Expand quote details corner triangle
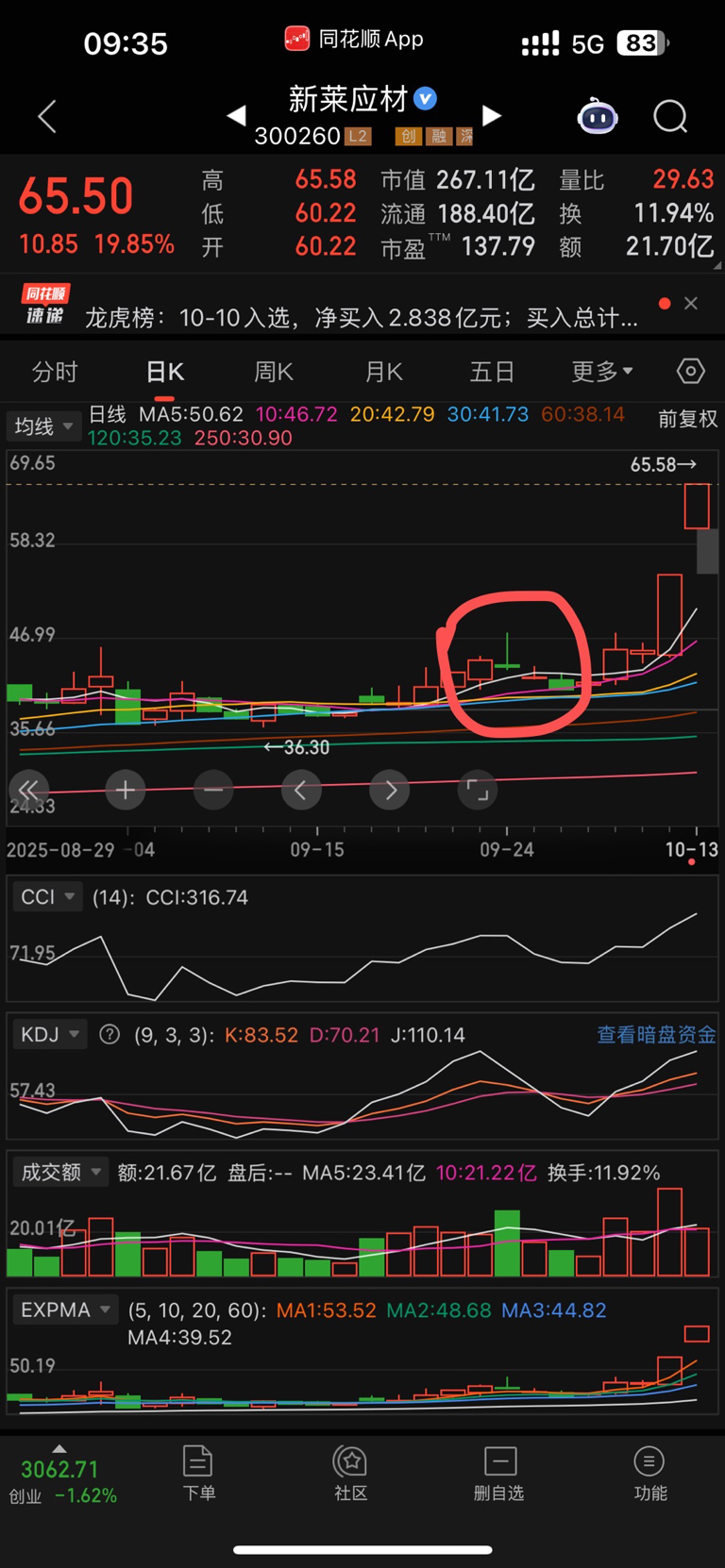Screen dimensions: 725x1568 point(717,266)
